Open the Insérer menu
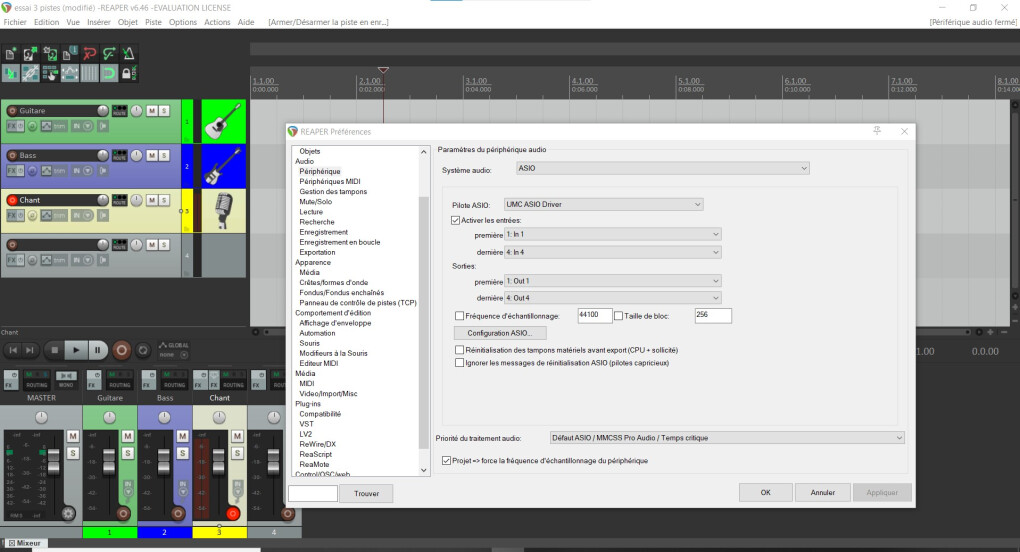The image size is (1020, 552). point(99,22)
